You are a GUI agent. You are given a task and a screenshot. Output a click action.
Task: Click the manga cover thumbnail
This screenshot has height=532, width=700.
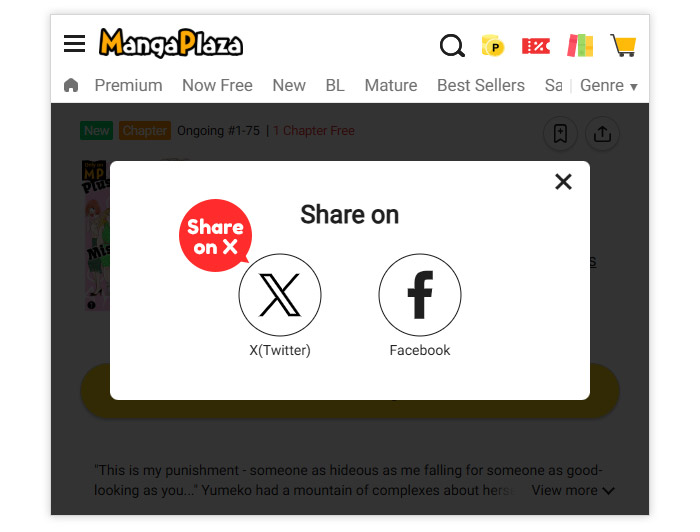[96, 235]
